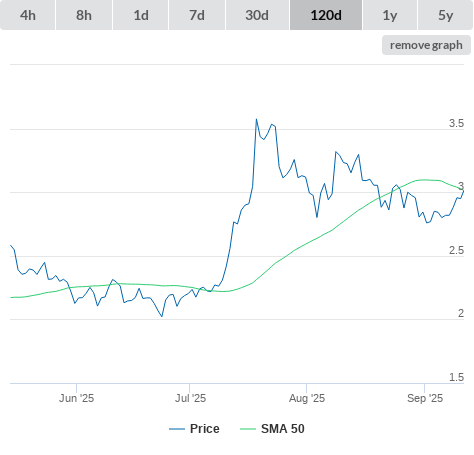Show the 30d price chart
The width and height of the screenshot is (474, 455).
(257, 15)
